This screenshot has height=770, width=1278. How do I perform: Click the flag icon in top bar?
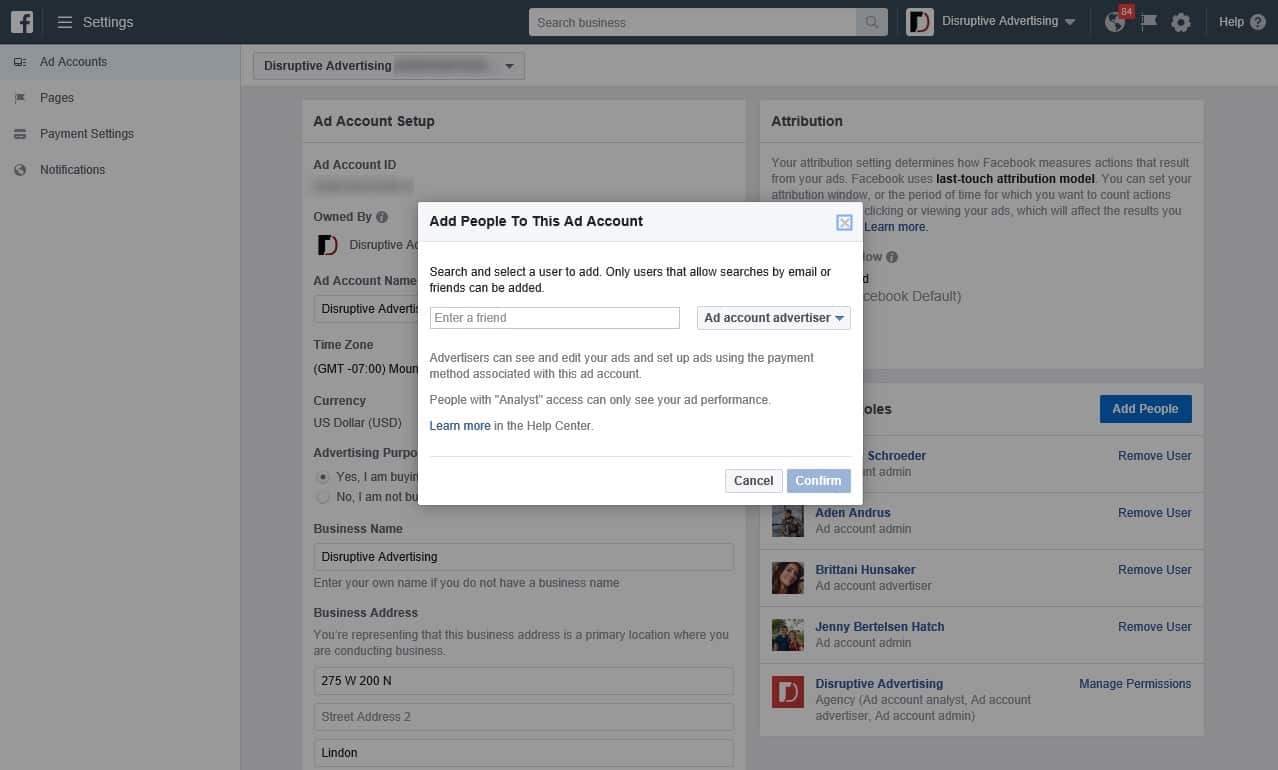[x=1149, y=22]
